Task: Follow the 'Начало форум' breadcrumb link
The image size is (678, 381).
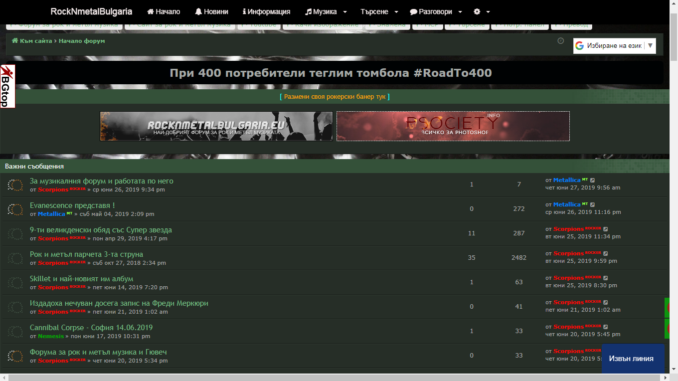Action: coord(82,41)
